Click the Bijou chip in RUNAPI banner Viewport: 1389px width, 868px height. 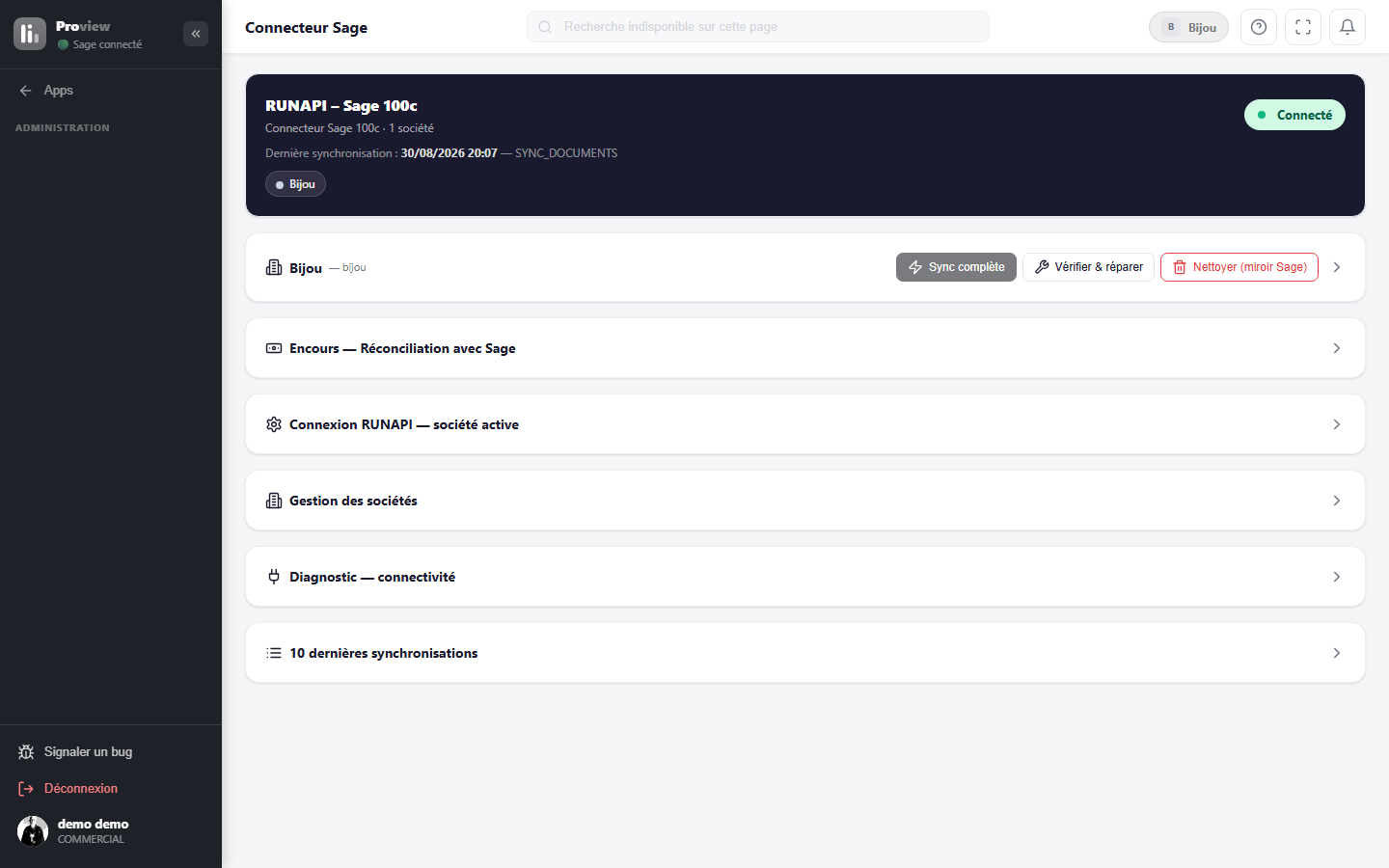[295, 184]
